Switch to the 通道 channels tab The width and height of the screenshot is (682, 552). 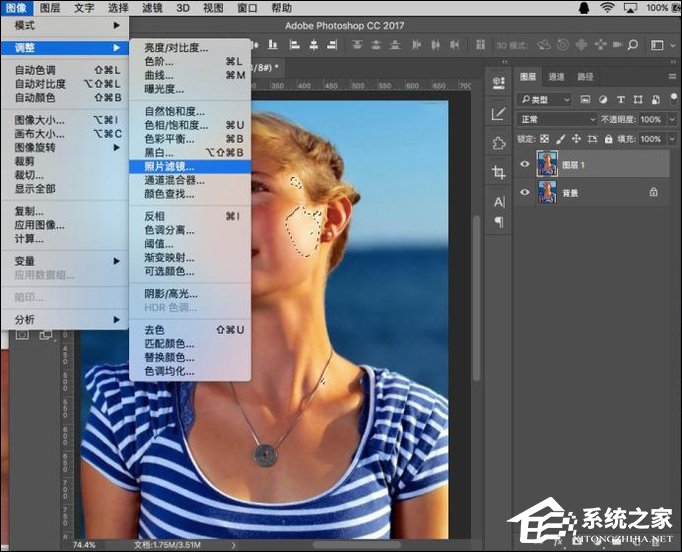coord(556,77)
